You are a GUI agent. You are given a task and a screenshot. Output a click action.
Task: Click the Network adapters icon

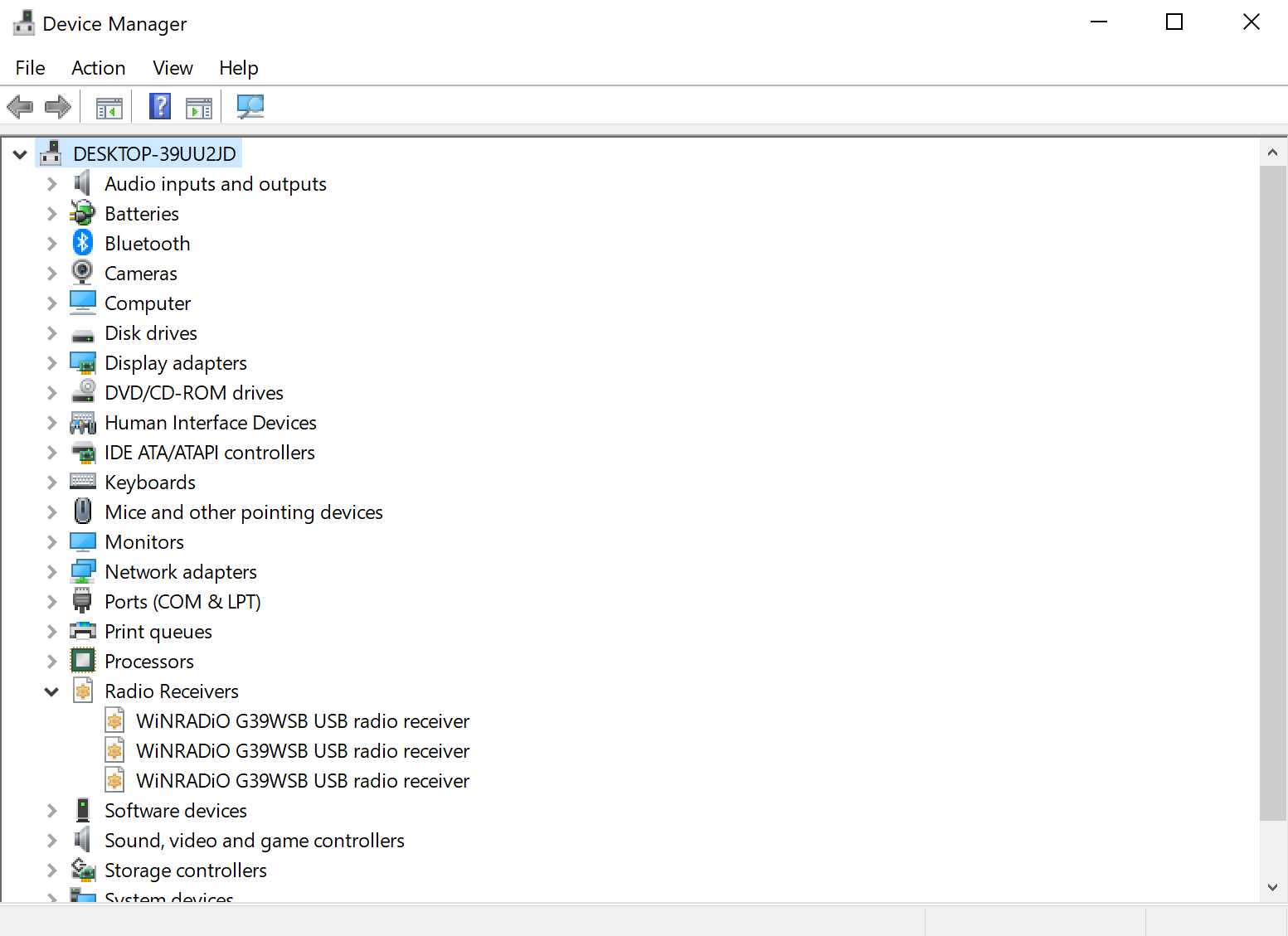coord(83,571)
